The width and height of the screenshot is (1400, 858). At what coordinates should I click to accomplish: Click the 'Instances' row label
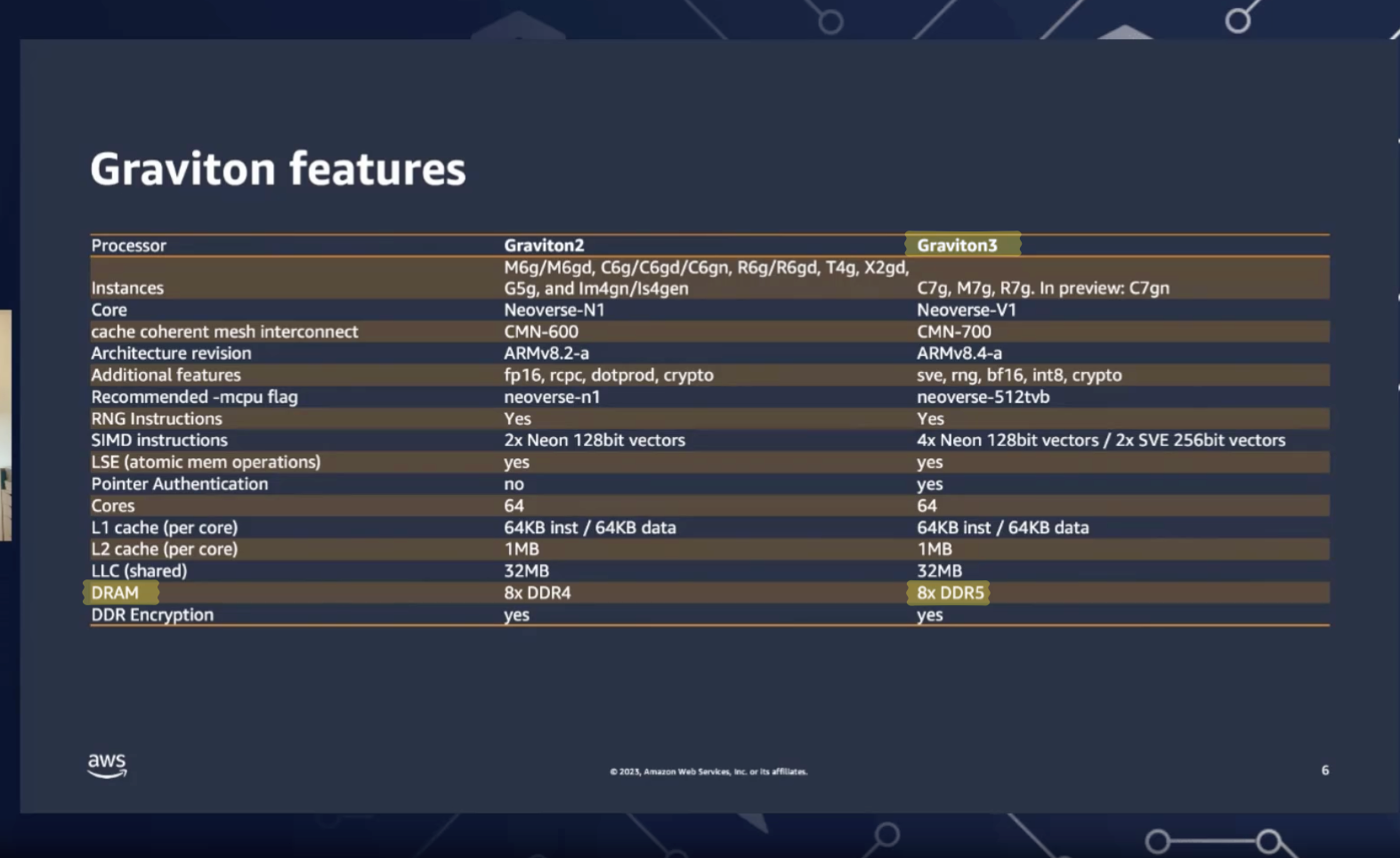[x=127, y=287]
